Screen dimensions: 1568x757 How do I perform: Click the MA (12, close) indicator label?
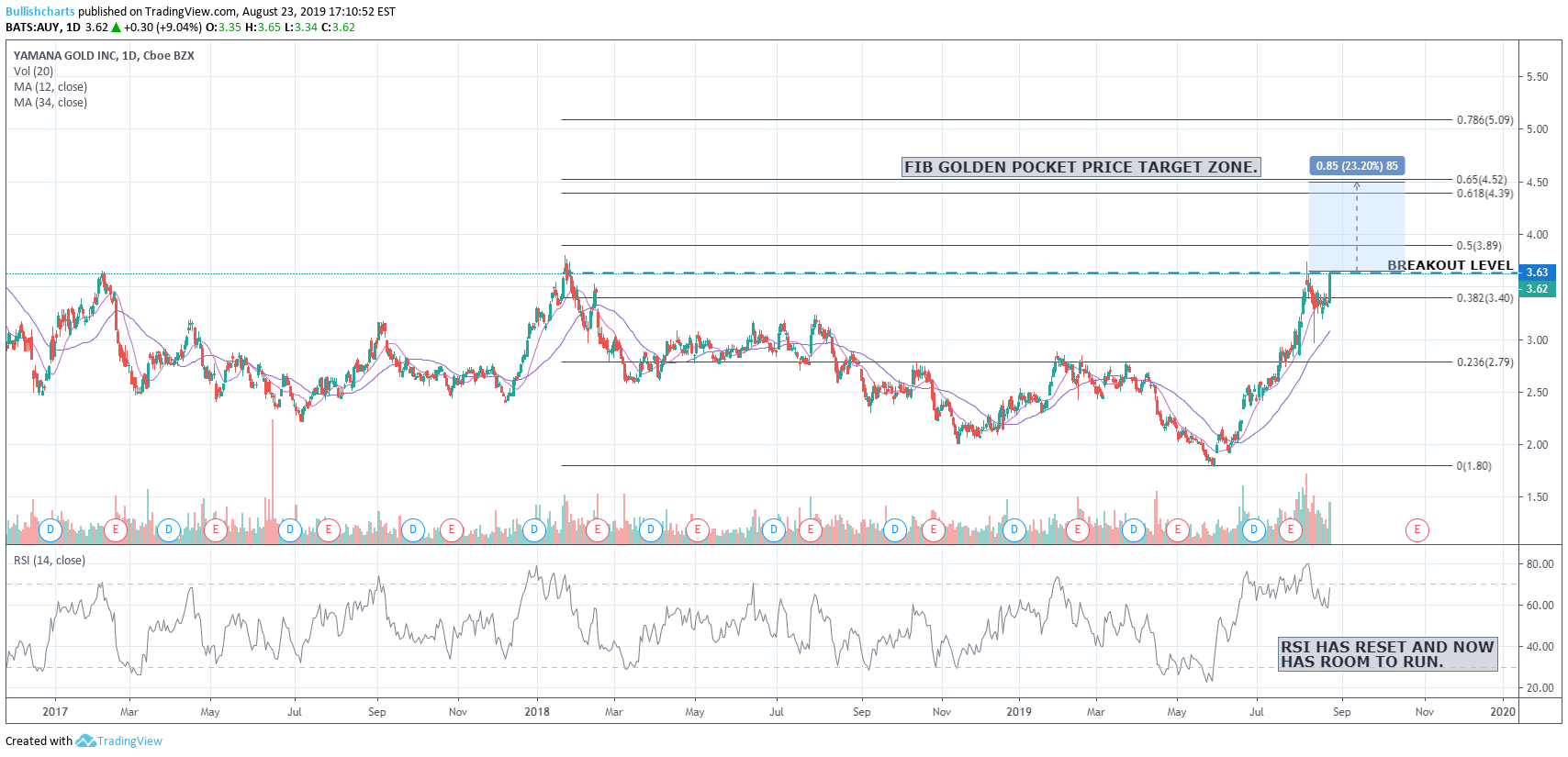(50, 87)
